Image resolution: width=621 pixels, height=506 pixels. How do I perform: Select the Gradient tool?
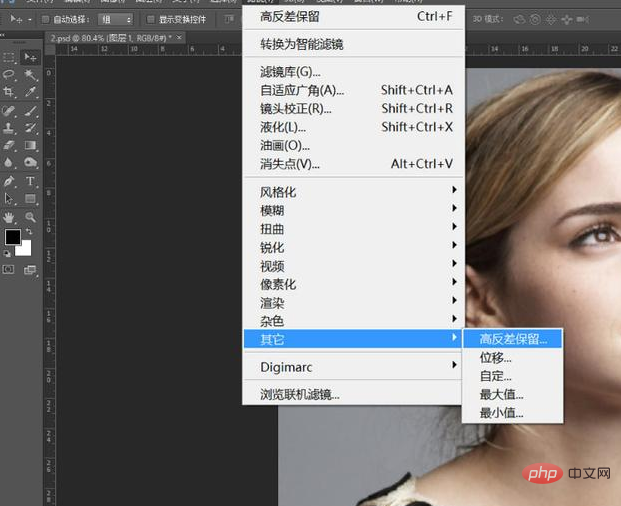(x=30, y=145)
